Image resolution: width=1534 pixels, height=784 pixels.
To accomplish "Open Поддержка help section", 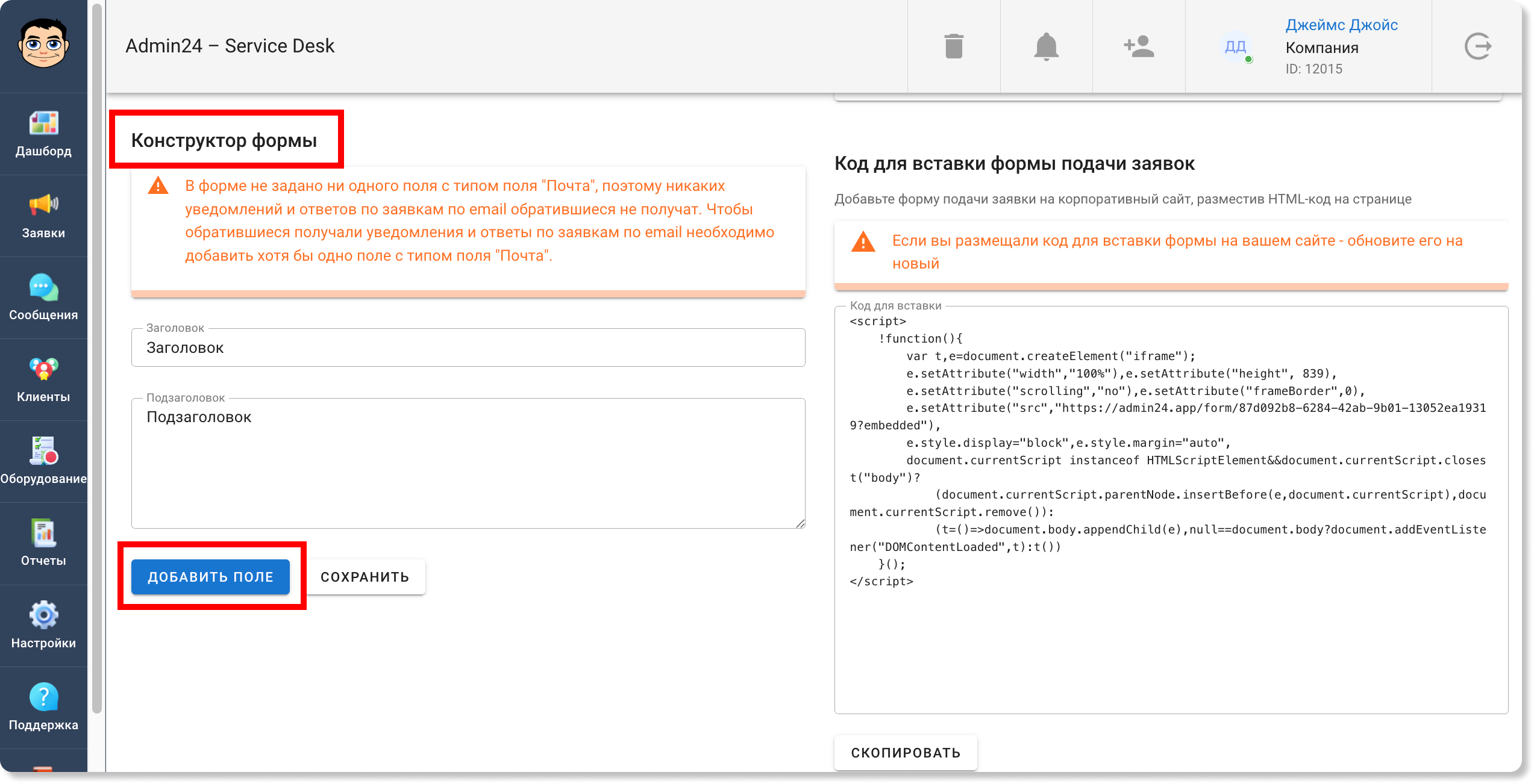I will [x=43, y=708].
